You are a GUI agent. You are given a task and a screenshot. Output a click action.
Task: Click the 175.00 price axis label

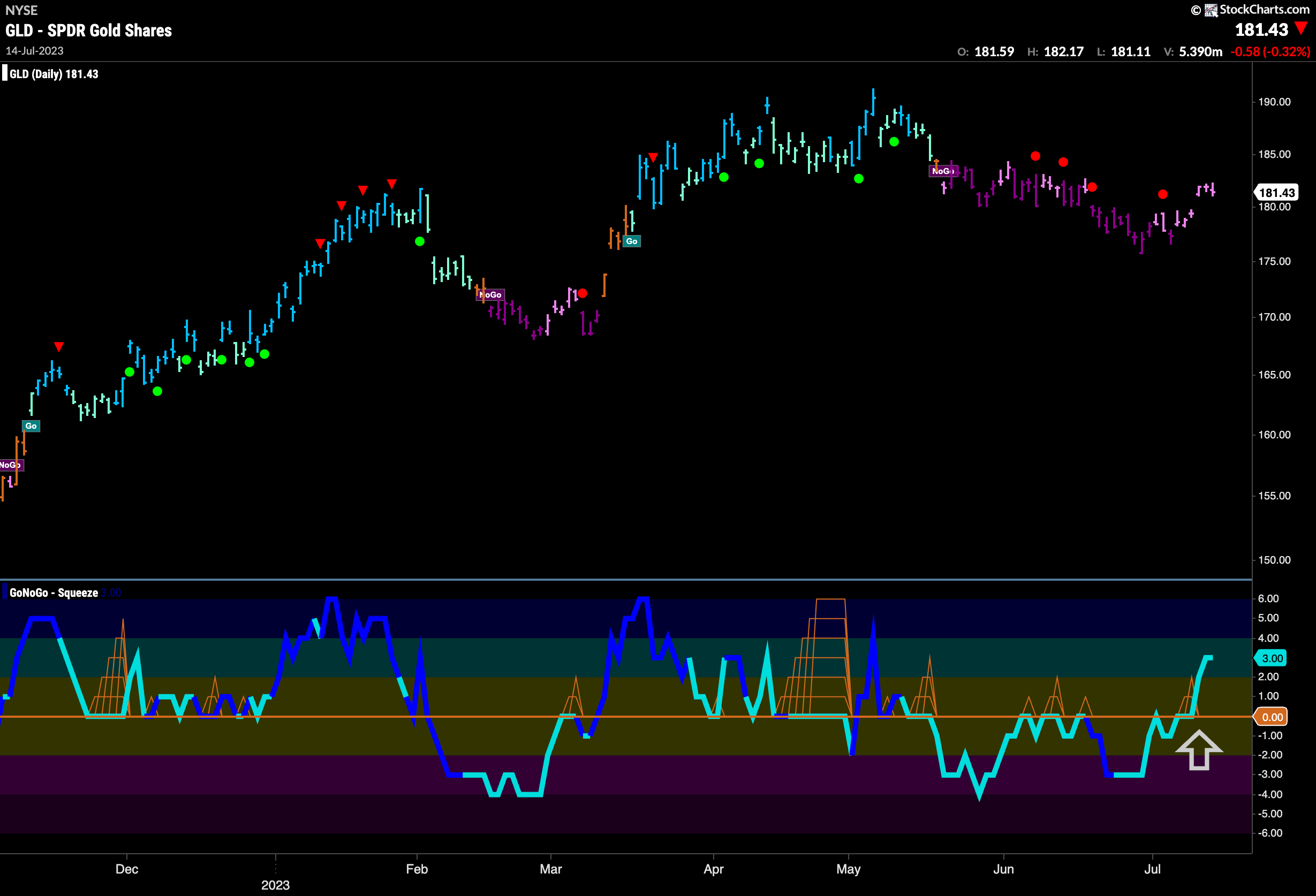(1275, 262)
